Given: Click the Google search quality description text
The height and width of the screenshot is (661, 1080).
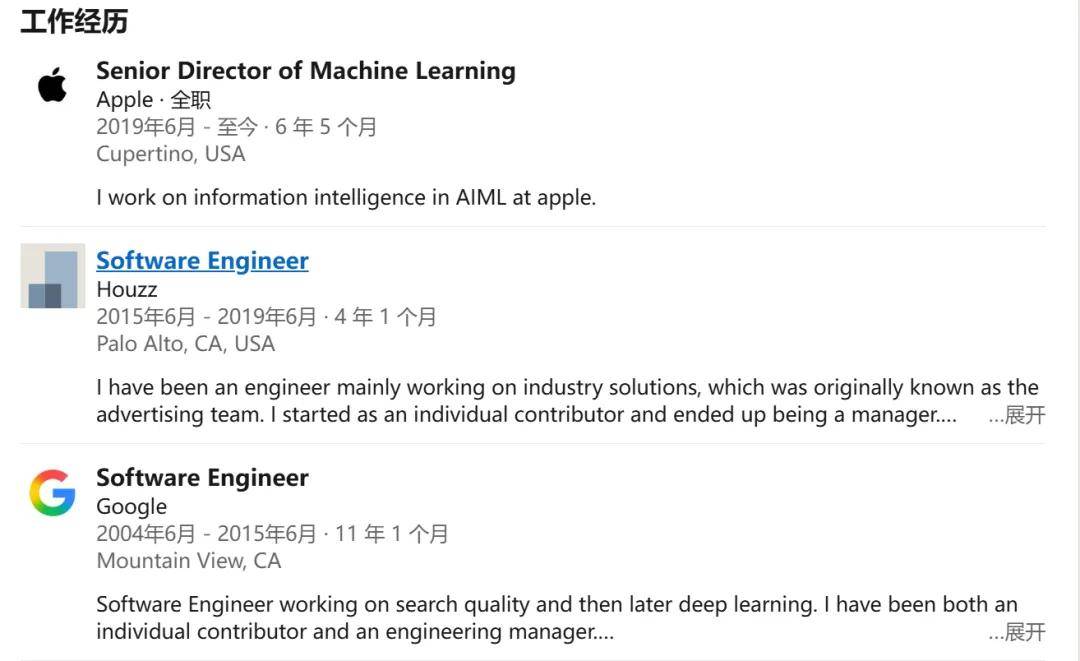Looking at the screenshot, I should [556, 605].
